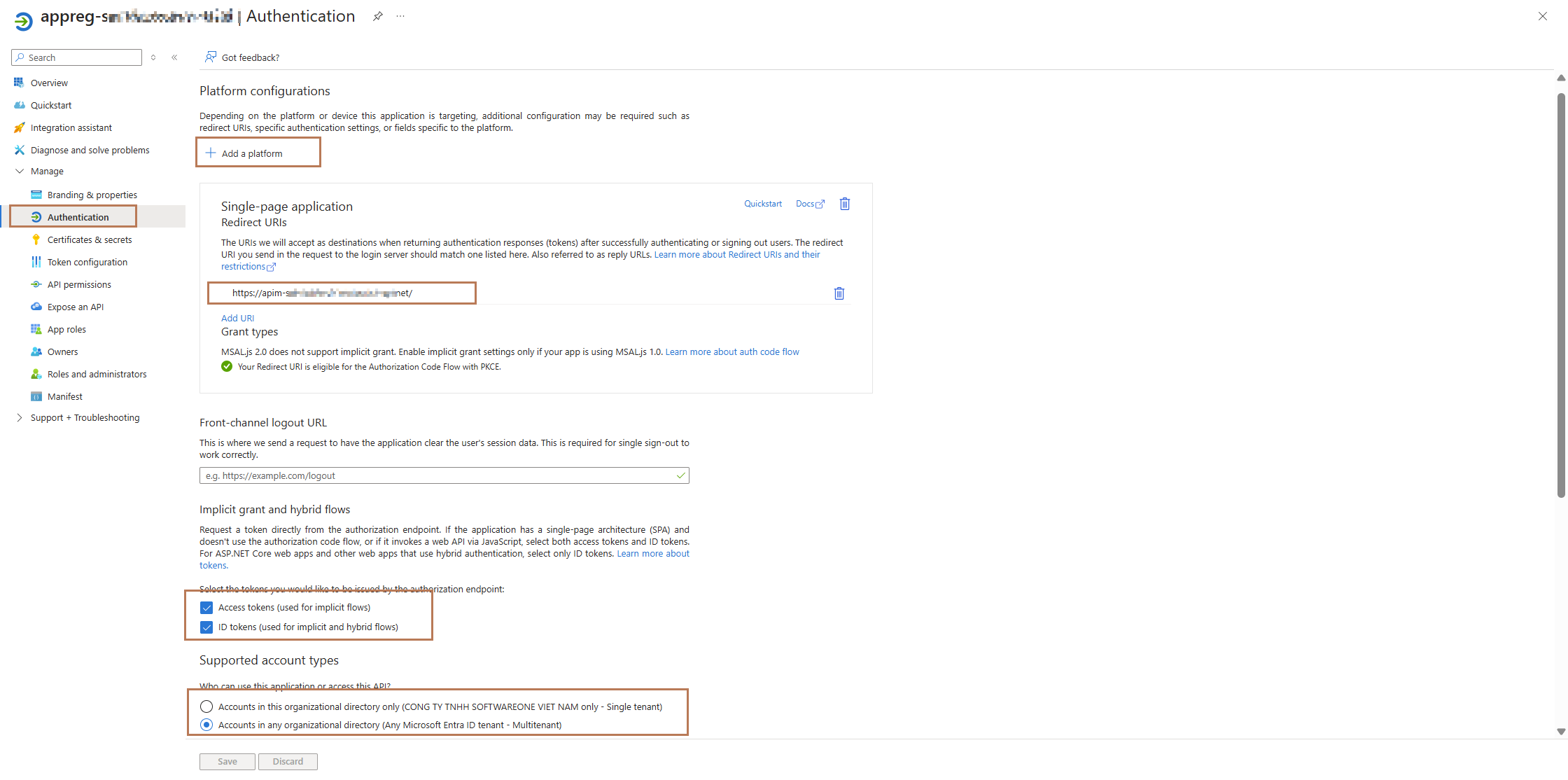Open Branding & properties page
1568x780 pixels.
tap(92, 195)
